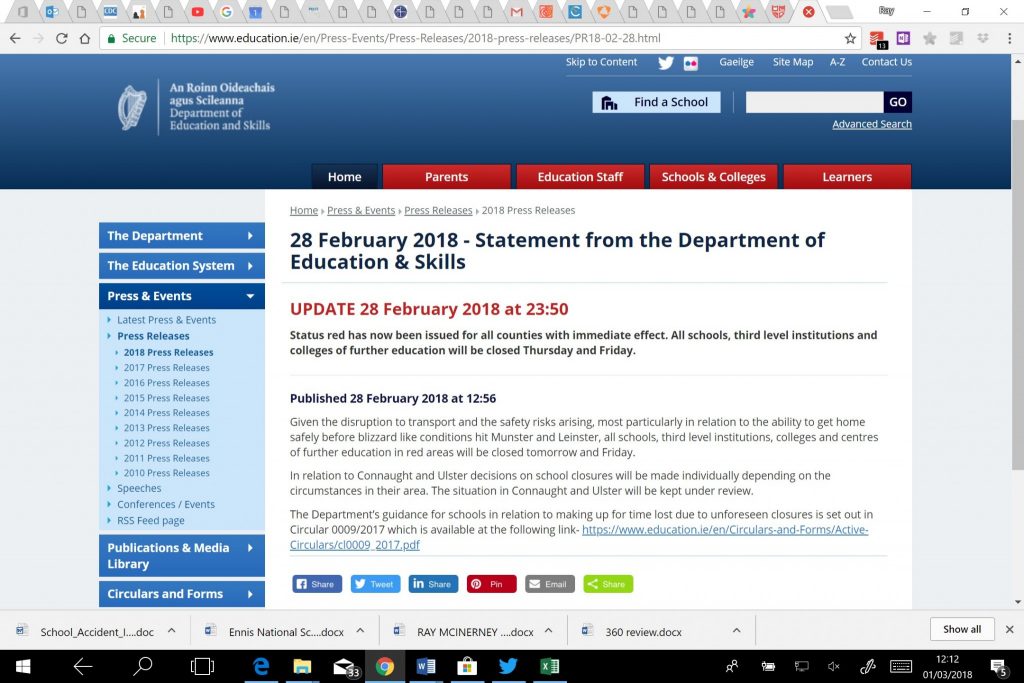Open the Mail app with 33 badge

[345, 667]
